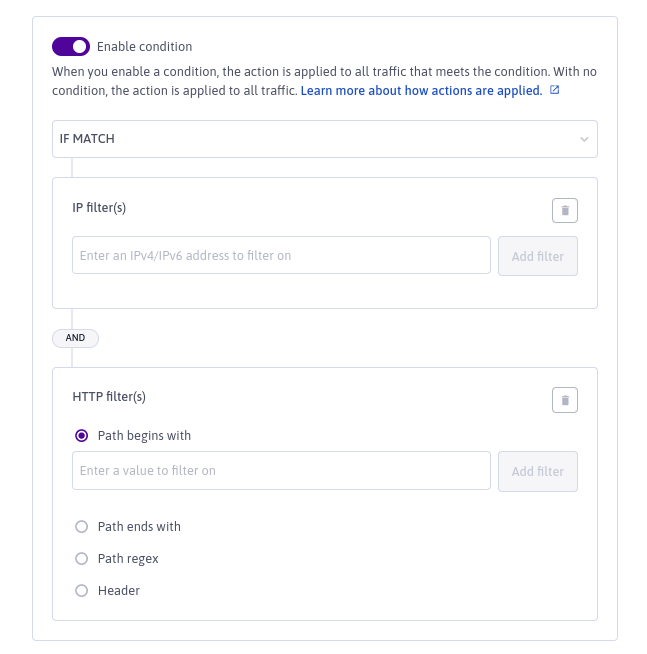Click the IP filter(s) section heading
Screen dimensions: 647x654
point(99,207)
